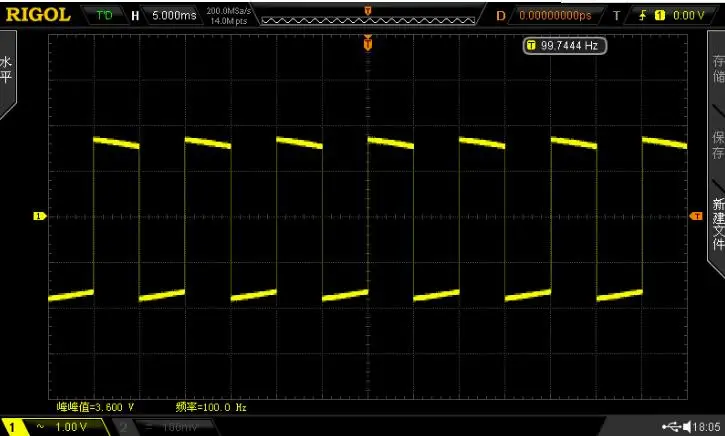
Task: Toggle the speaker sound icon
Action: tap(687, 426)
